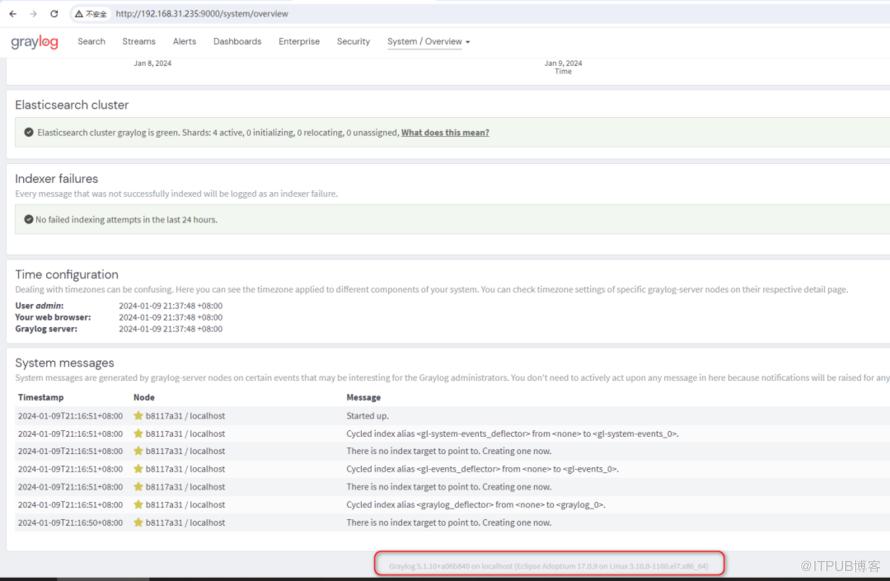This screenshot has height=581, width=890.
Task: Click the browser address bar URL
Action: point(202,14)
